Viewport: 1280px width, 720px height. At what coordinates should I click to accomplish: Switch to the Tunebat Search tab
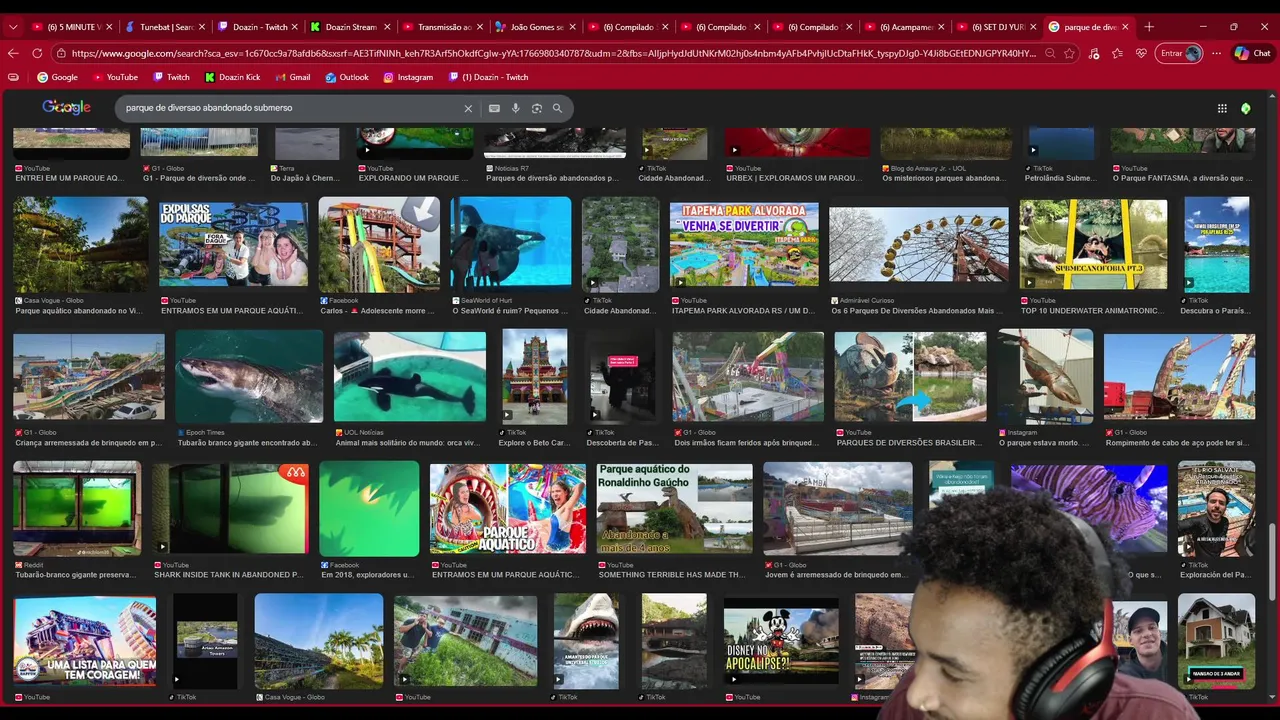coord(164,27)
